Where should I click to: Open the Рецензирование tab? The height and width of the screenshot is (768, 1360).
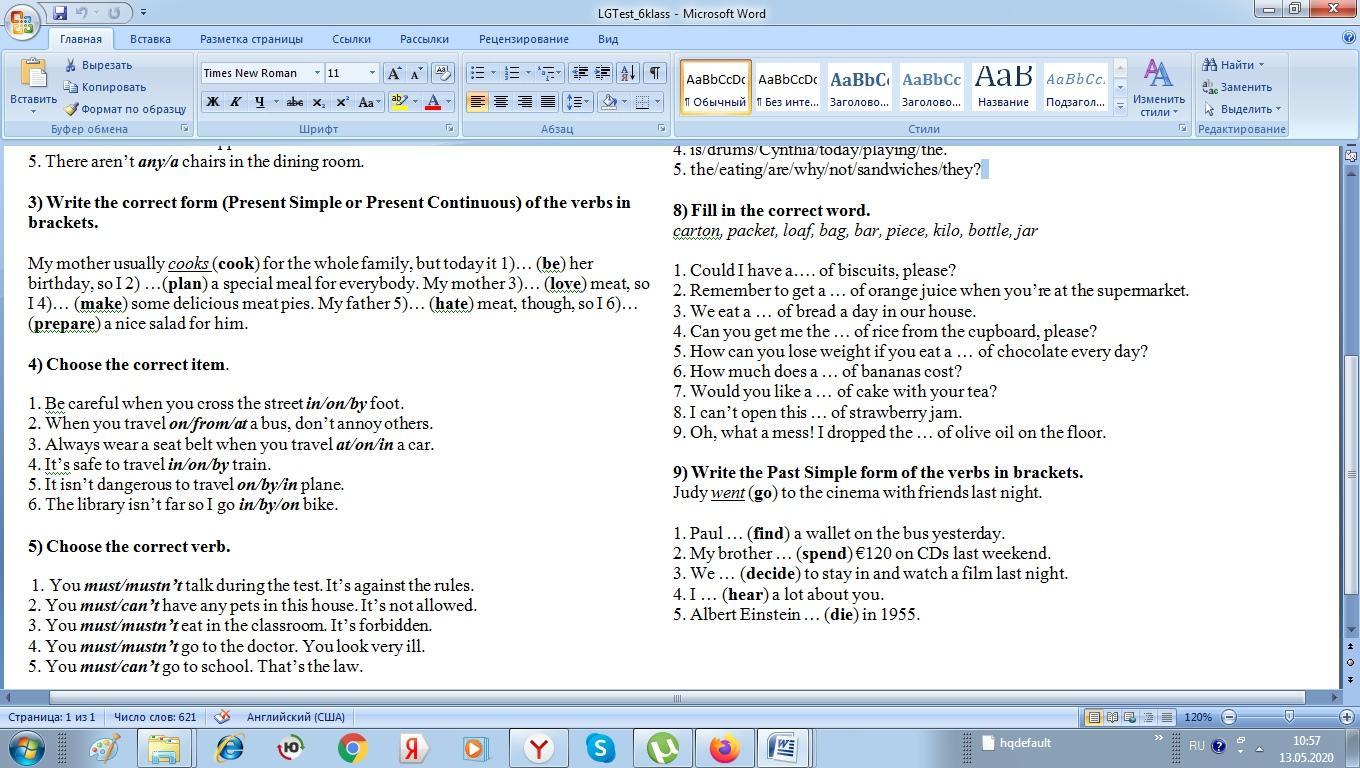coord(523,39)
